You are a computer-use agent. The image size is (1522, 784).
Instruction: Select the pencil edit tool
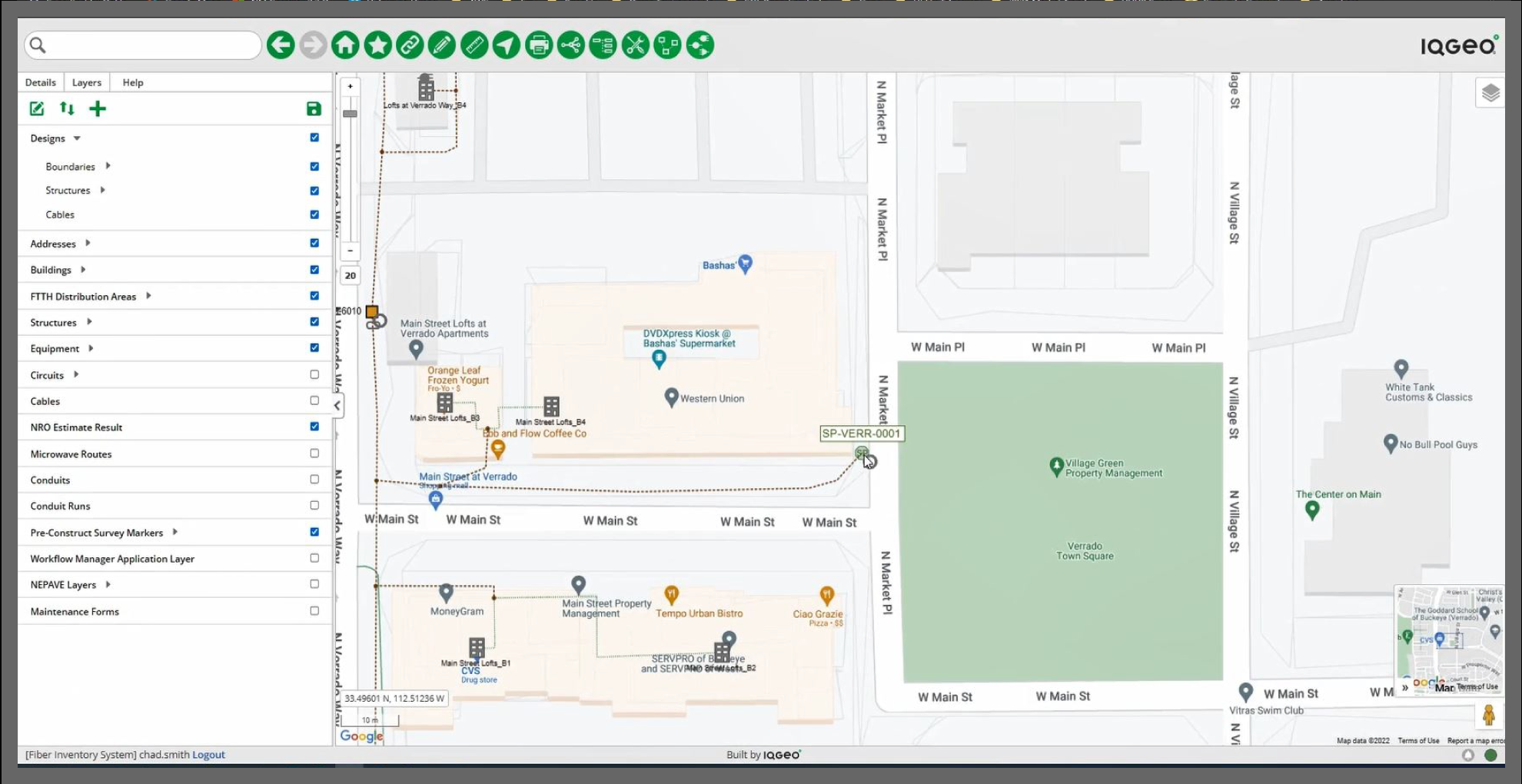point(442,45)
